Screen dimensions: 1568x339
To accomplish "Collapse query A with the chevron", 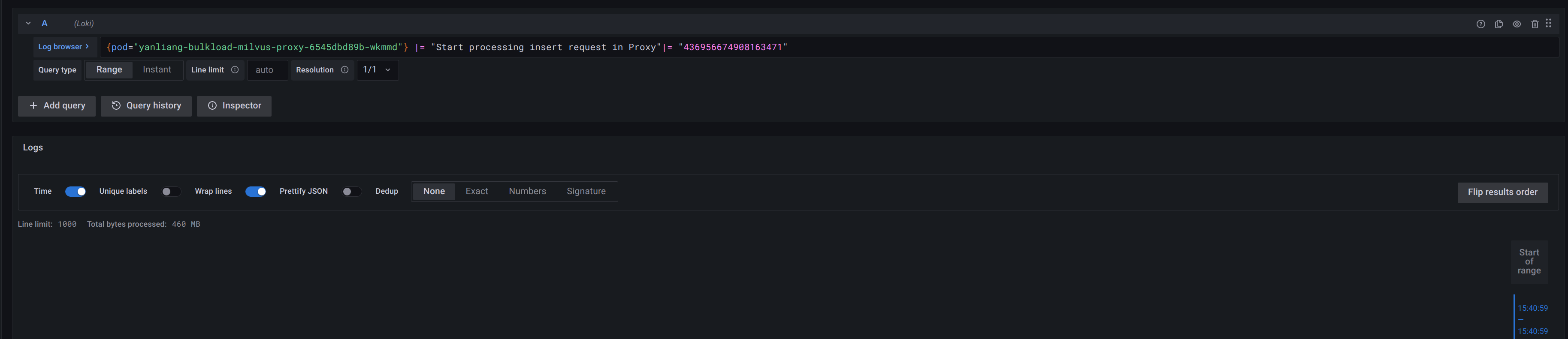I will click(27, 23).
